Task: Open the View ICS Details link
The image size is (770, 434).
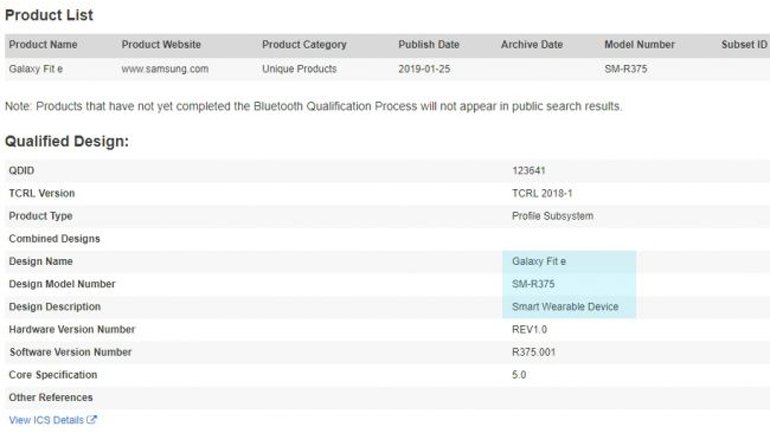Action: point(46,420)
